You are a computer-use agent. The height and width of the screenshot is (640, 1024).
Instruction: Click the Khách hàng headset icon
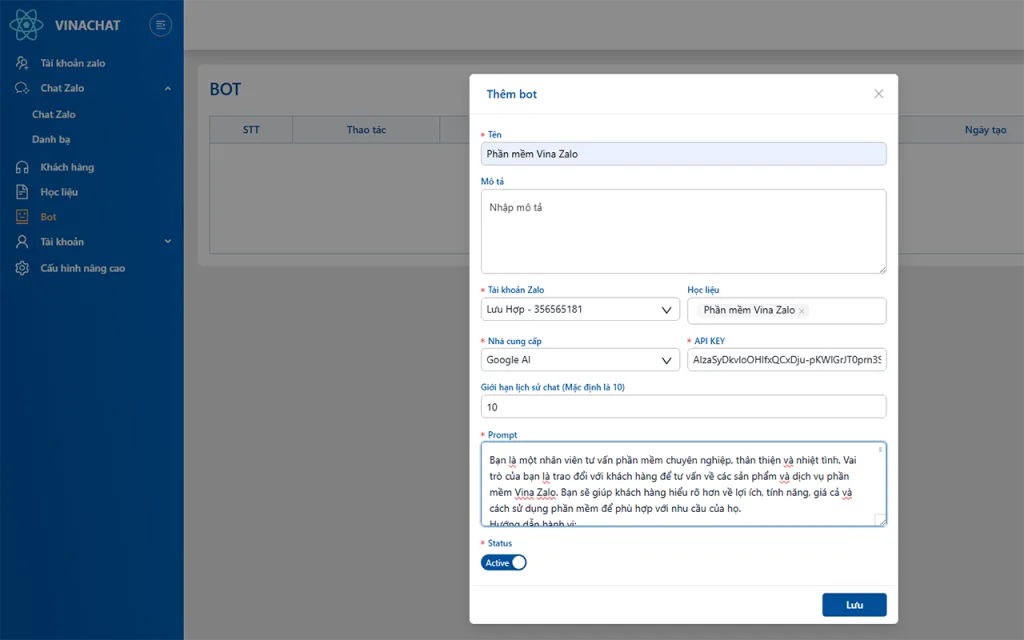21,167
